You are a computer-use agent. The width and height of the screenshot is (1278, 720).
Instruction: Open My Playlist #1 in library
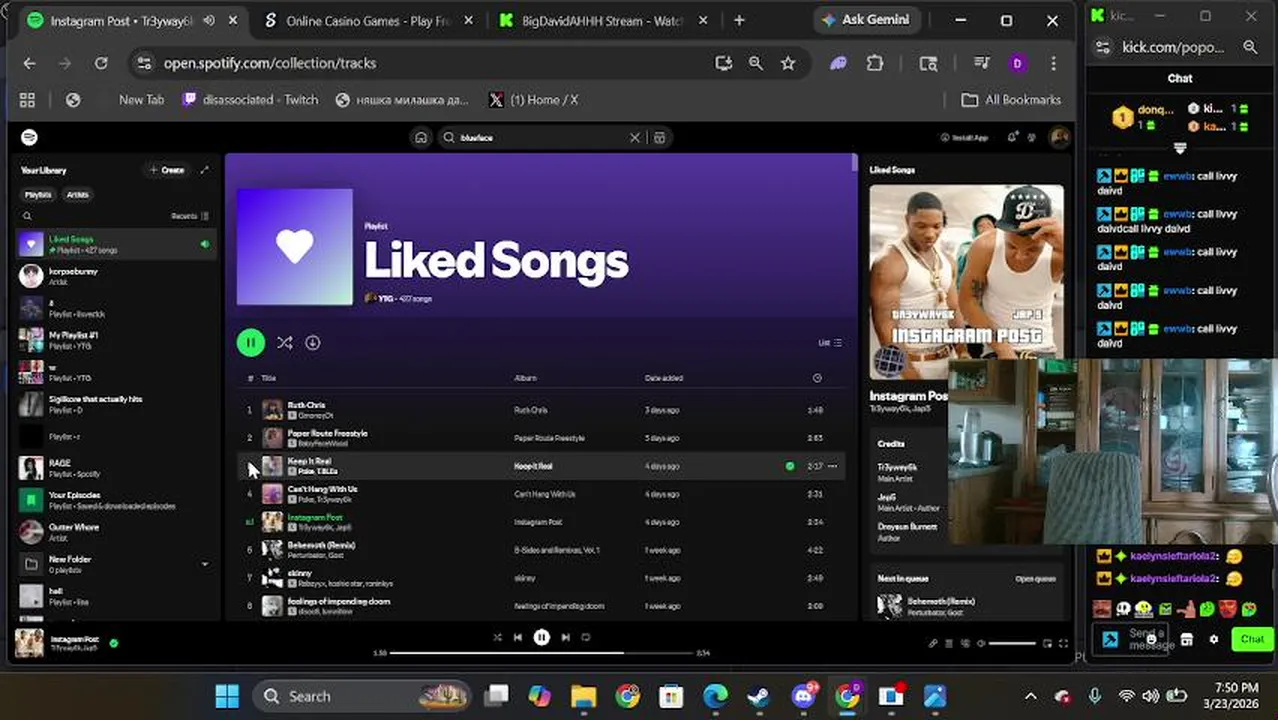point(116,340)
